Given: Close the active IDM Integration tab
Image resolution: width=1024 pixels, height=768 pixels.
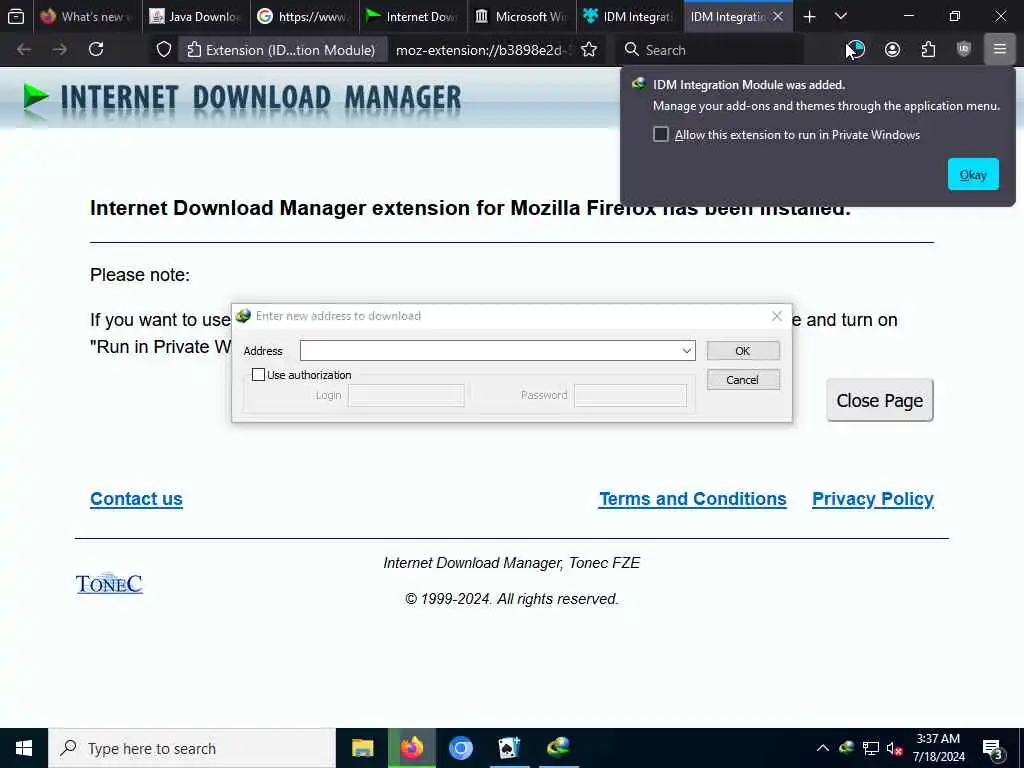Looking at the screenshot, I should (x=778, y=17).
